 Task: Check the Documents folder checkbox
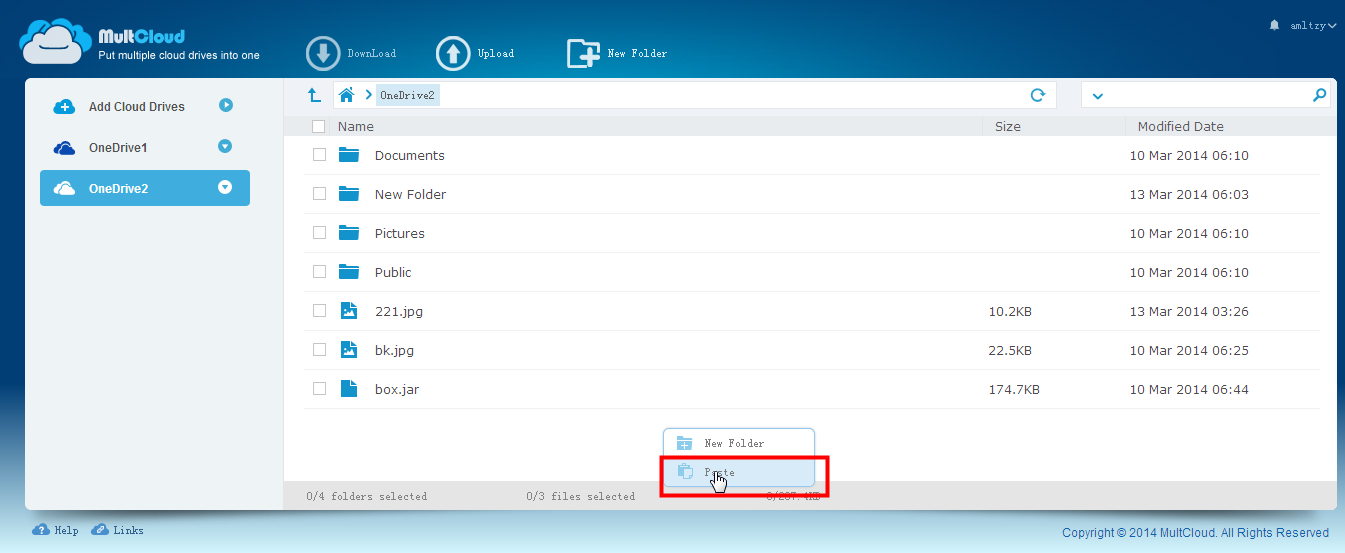(x=319, y=155)
